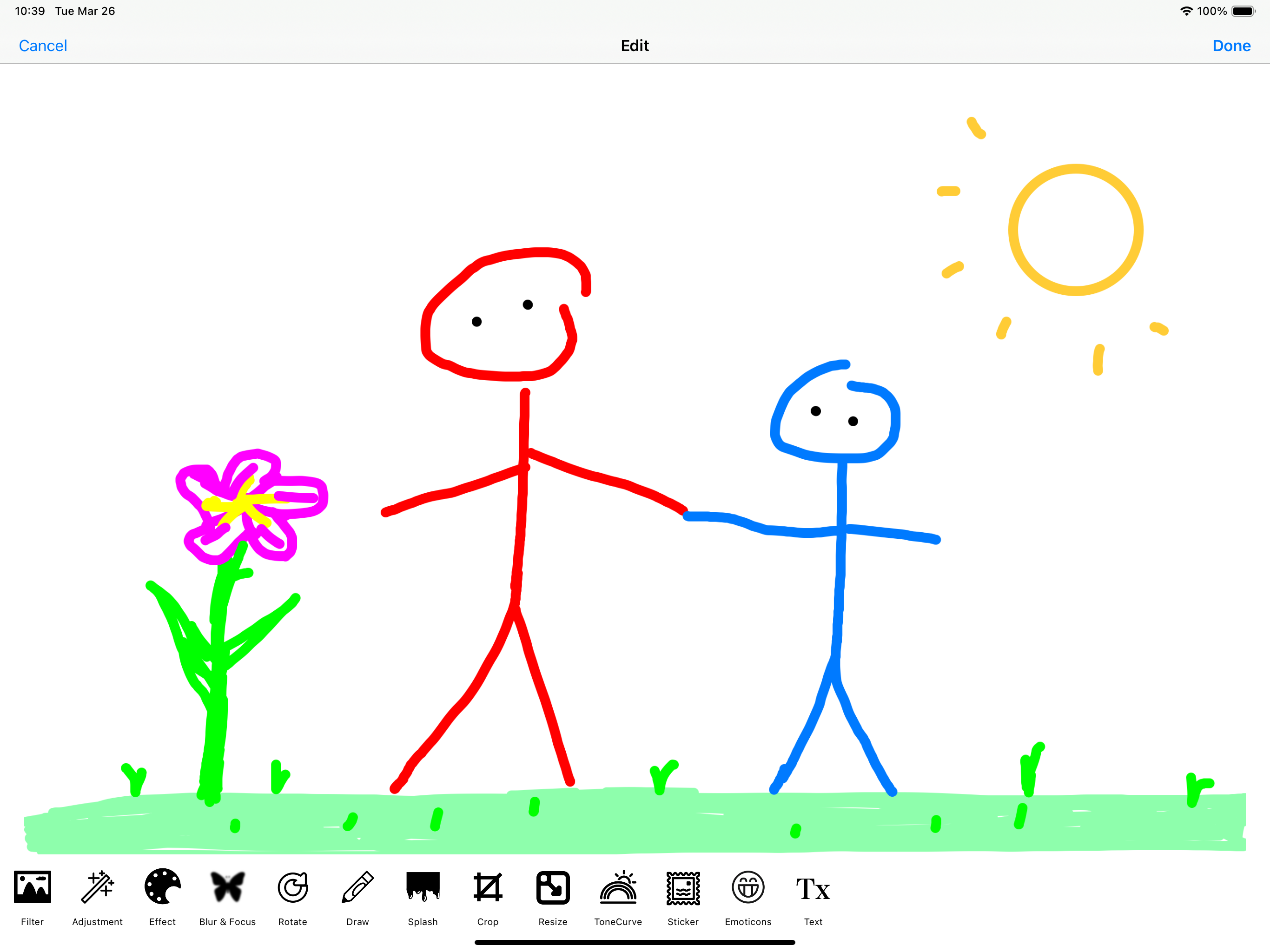The height and width of the screenshot is (952, 1270).
Task: Open the Sticker tool
Action: click(x=683, y=898)
